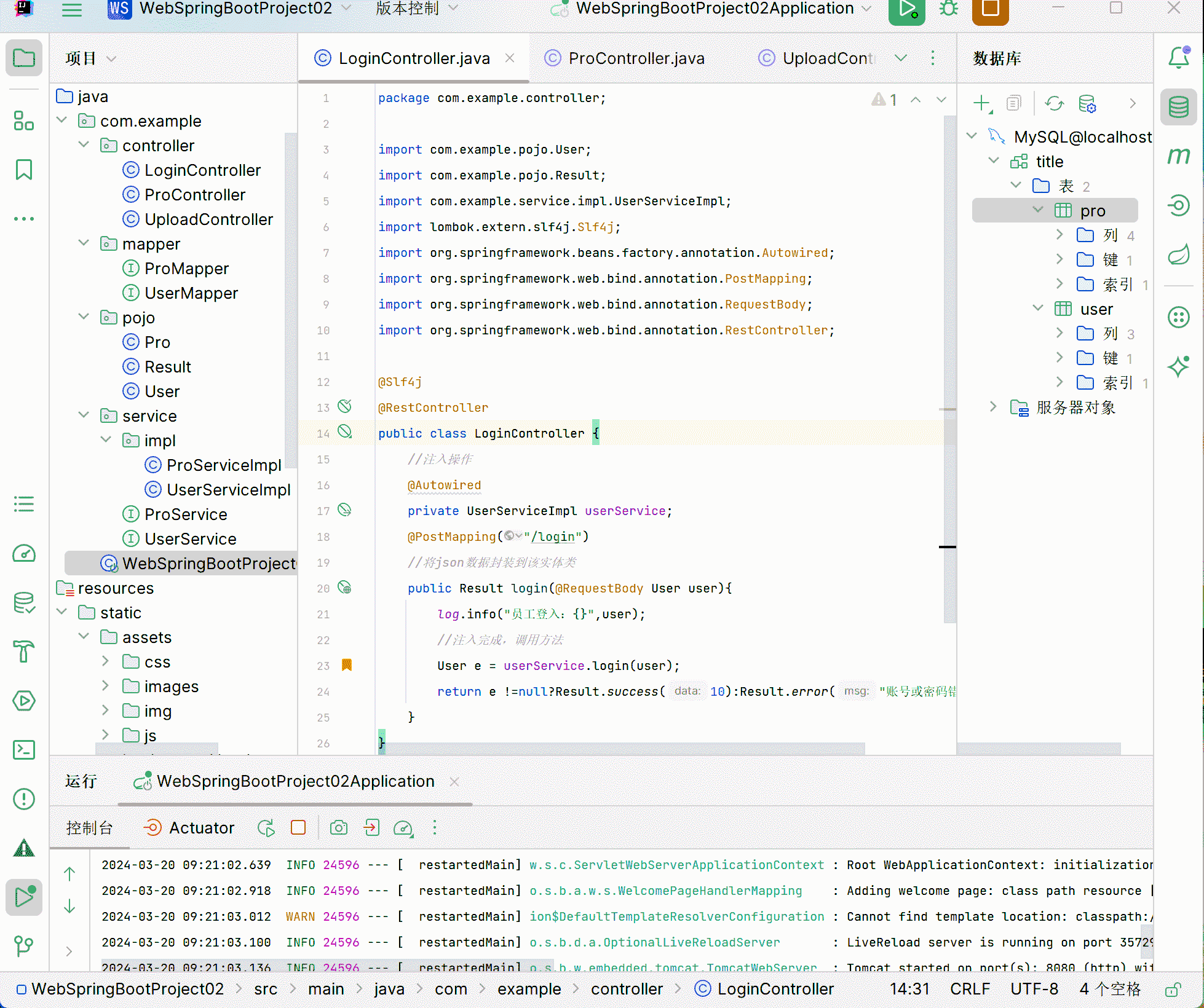Collapse the pro table node
This screenshot has width=1204, height=1008.
click(x=1038, y=210)
